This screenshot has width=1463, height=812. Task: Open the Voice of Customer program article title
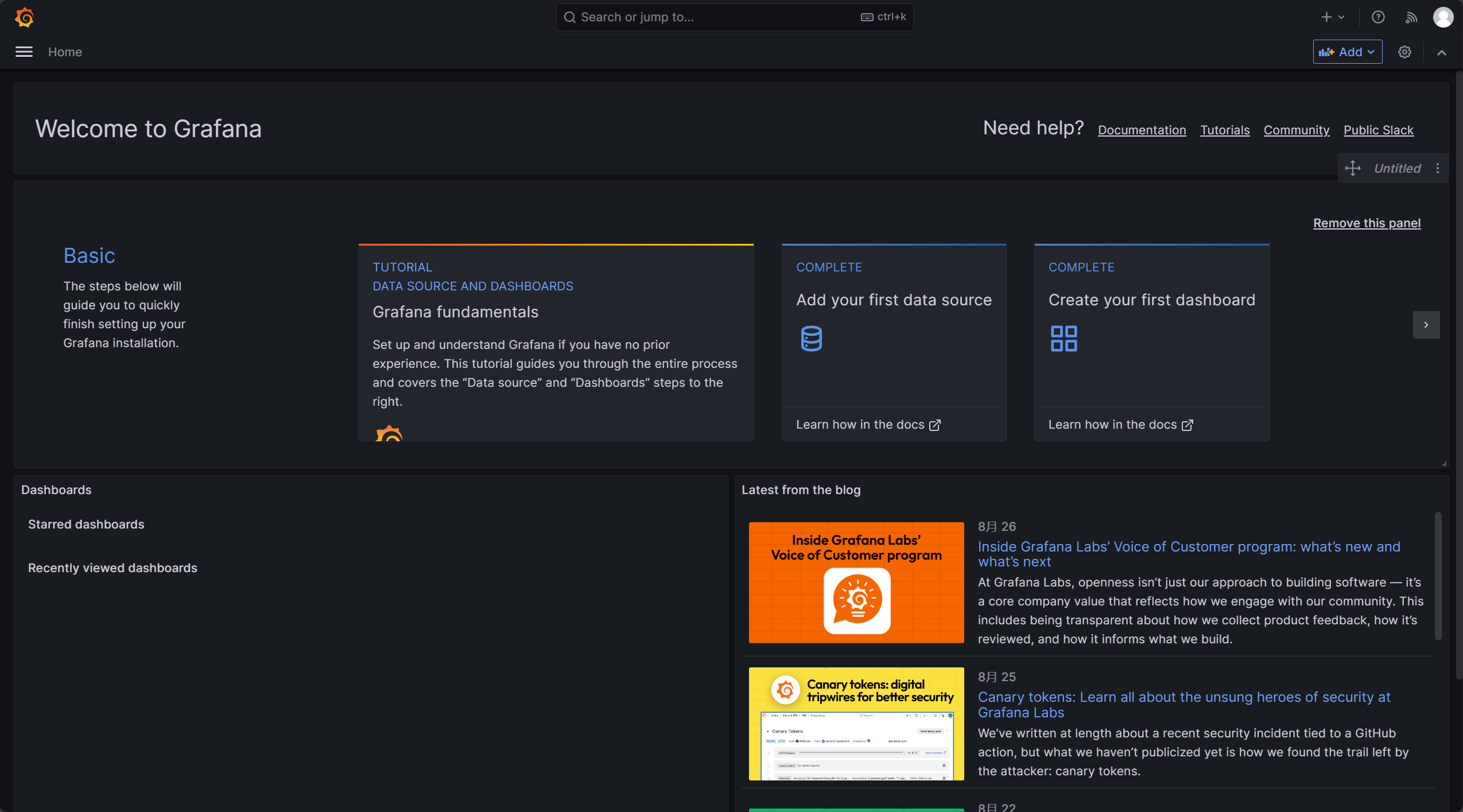pos(1189,554)
